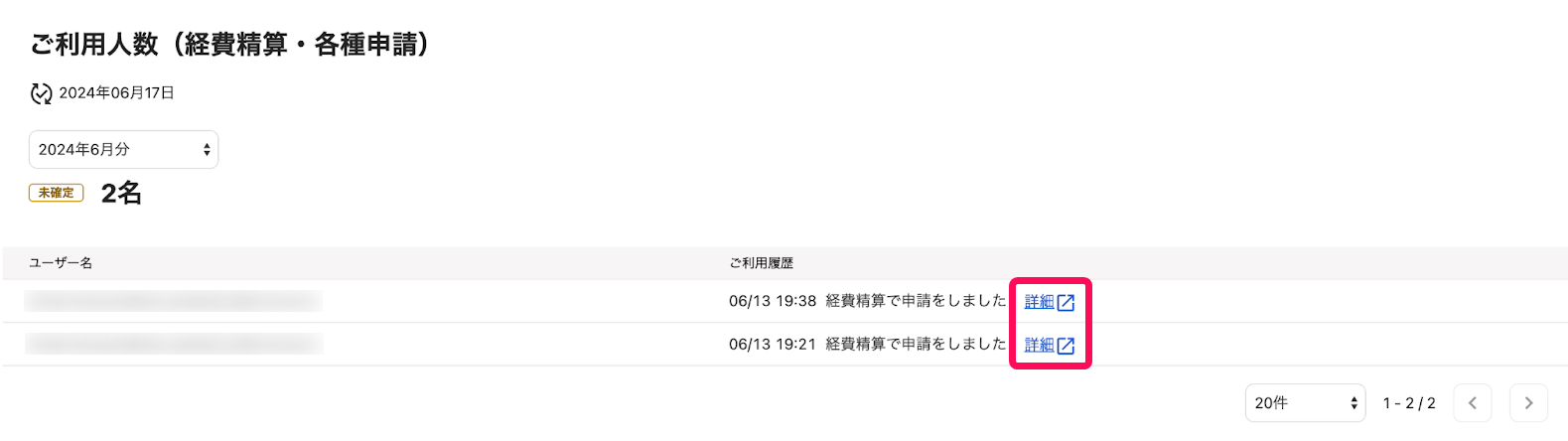Go to previous page with left chevron
The width and height of the screenshot is (1568, 441).
[1473, 402]
